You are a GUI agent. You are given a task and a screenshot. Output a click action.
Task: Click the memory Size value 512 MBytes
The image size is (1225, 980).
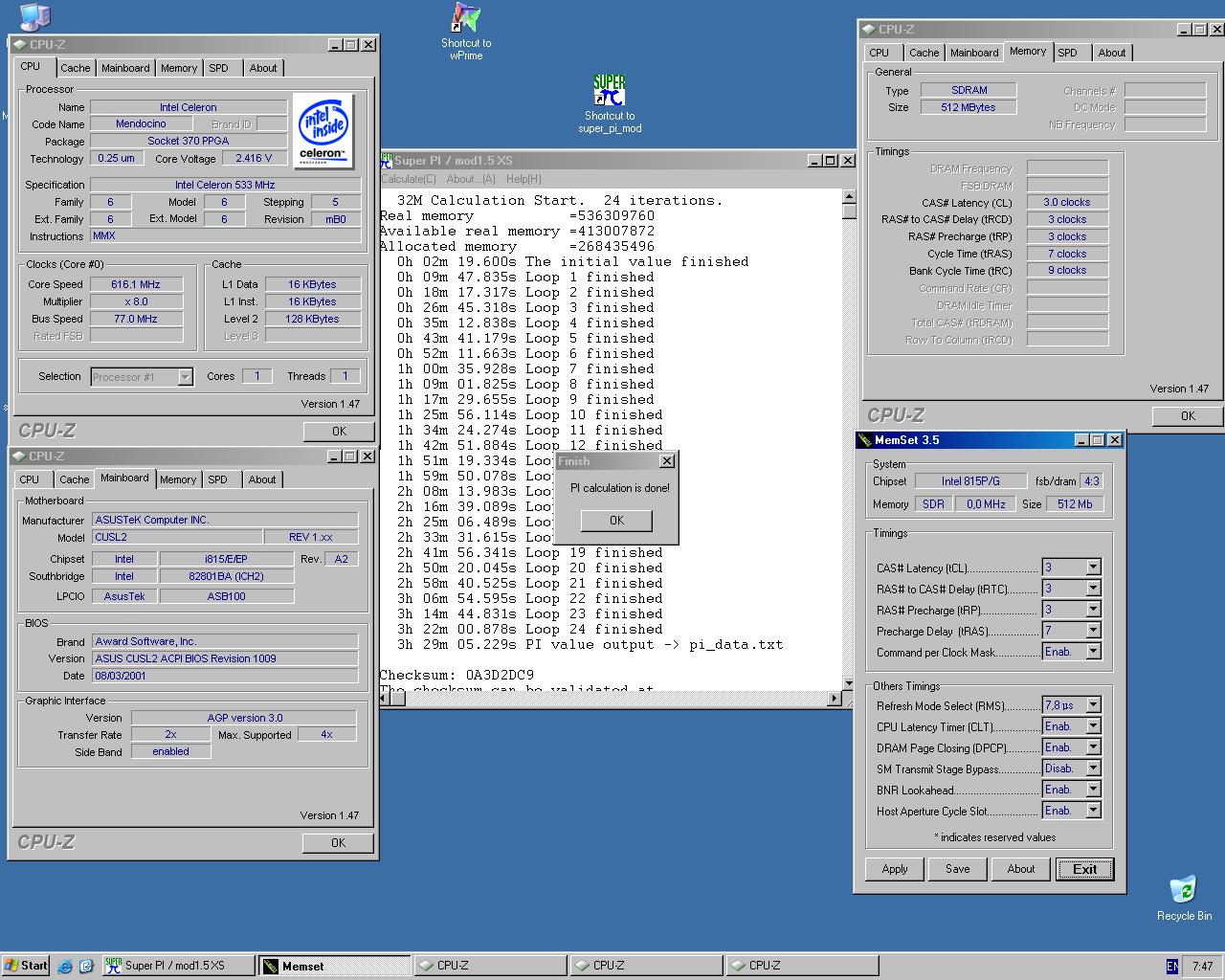(969, 107)
